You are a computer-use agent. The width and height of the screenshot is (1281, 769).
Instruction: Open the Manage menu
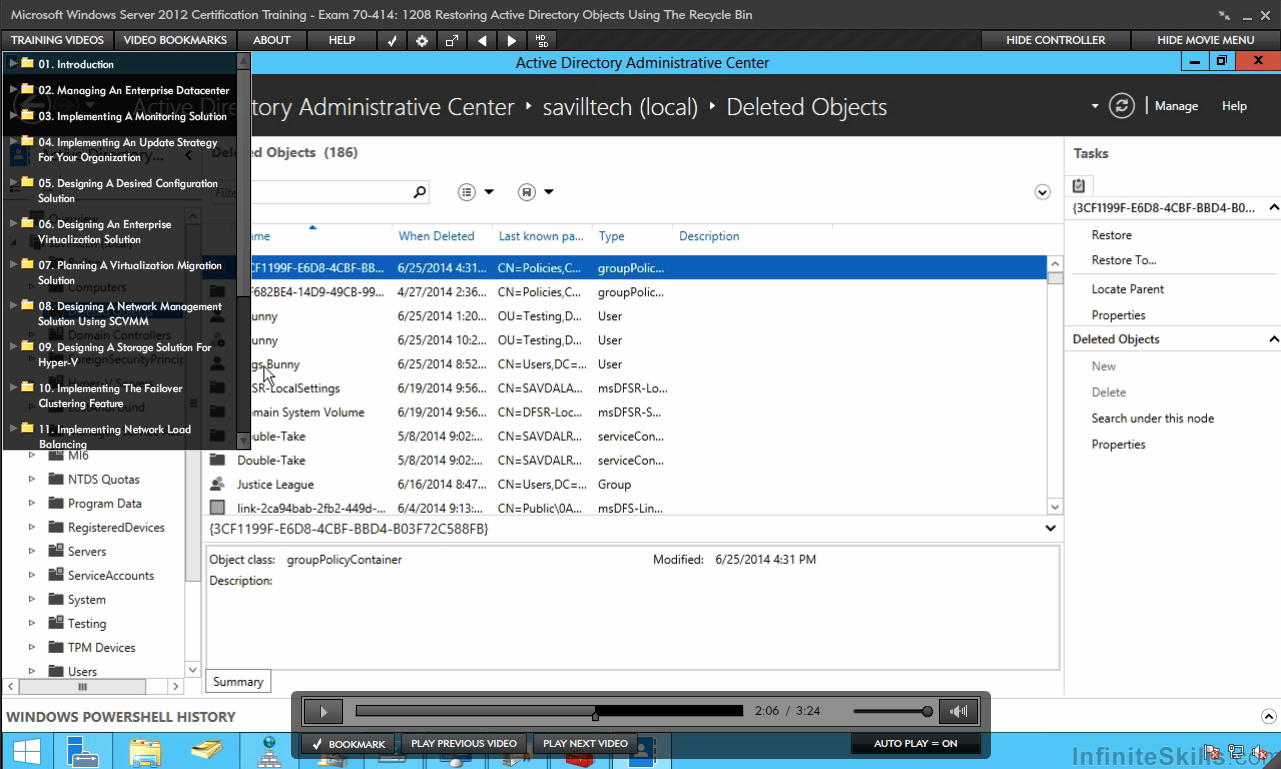coord(1176,106)
